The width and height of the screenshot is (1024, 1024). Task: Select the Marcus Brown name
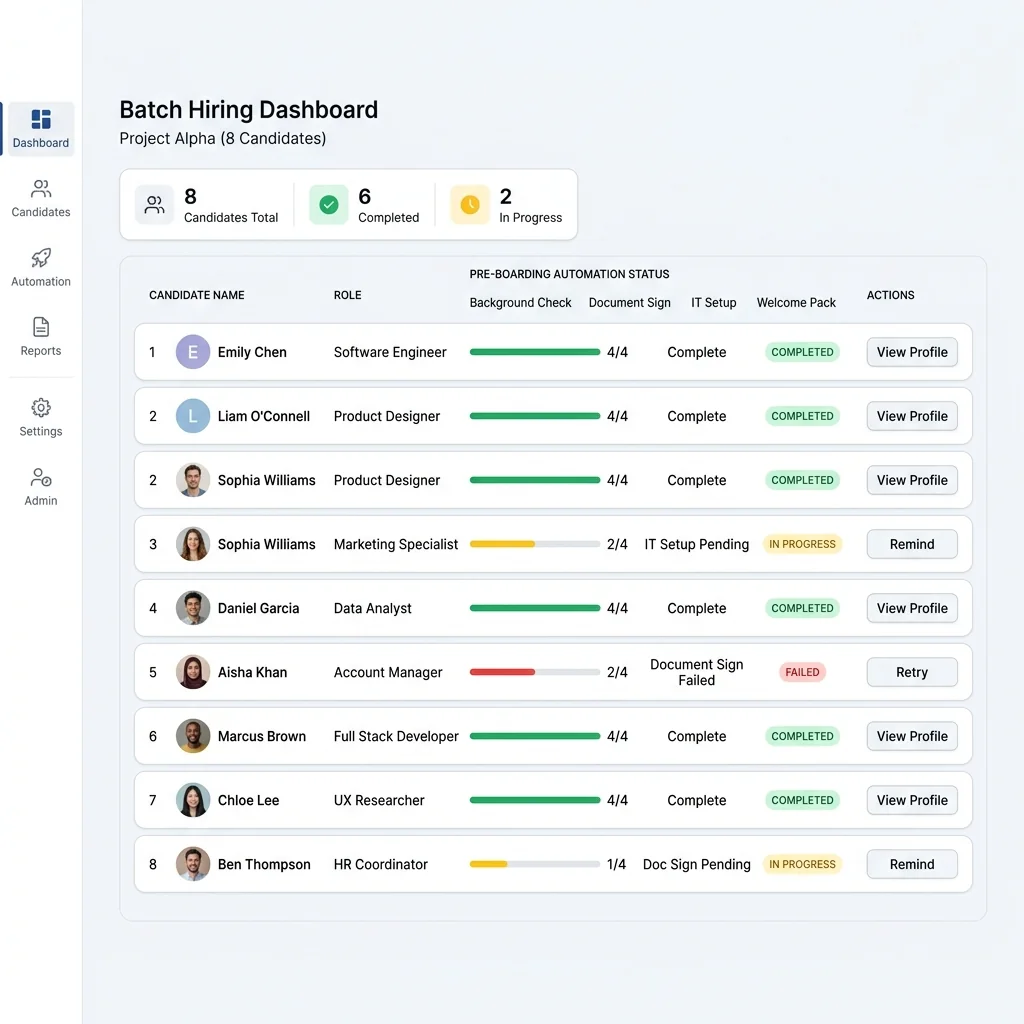coord(262,736)
